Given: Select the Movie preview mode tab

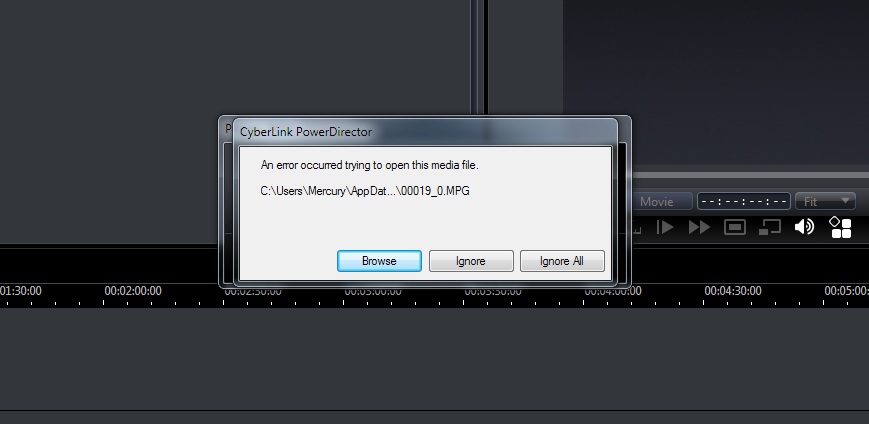Looking at the screenshot, I should click(662, 201).
